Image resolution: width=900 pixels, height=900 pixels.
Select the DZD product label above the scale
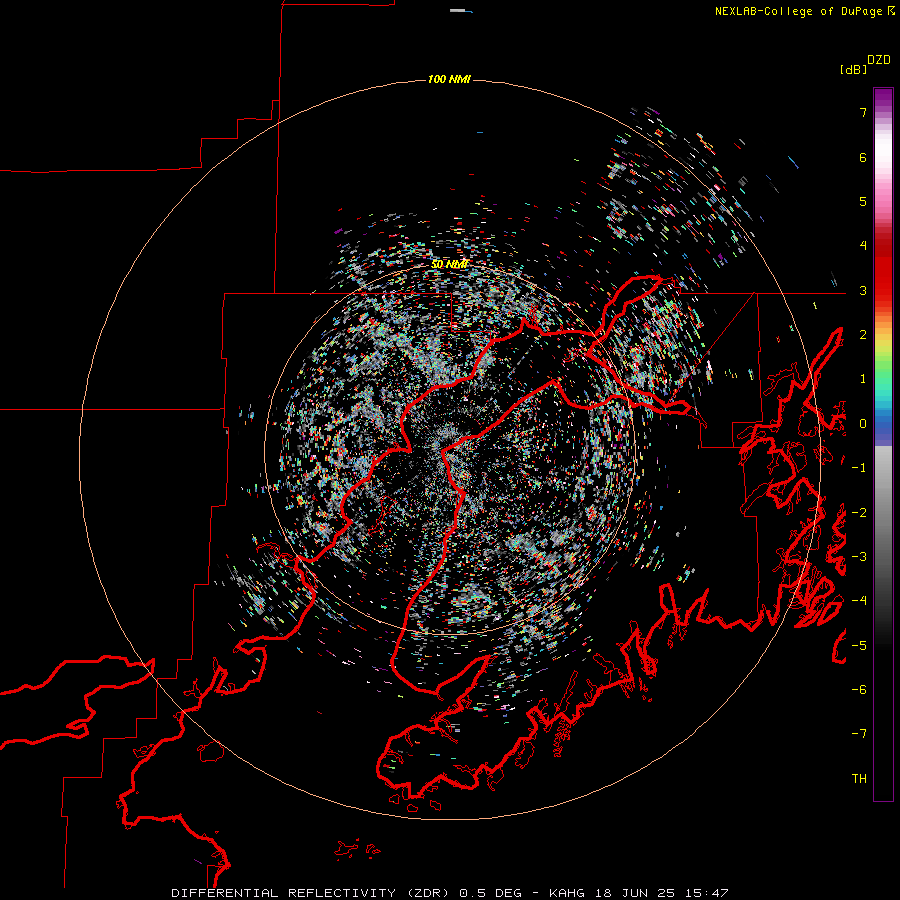point(879,60)
